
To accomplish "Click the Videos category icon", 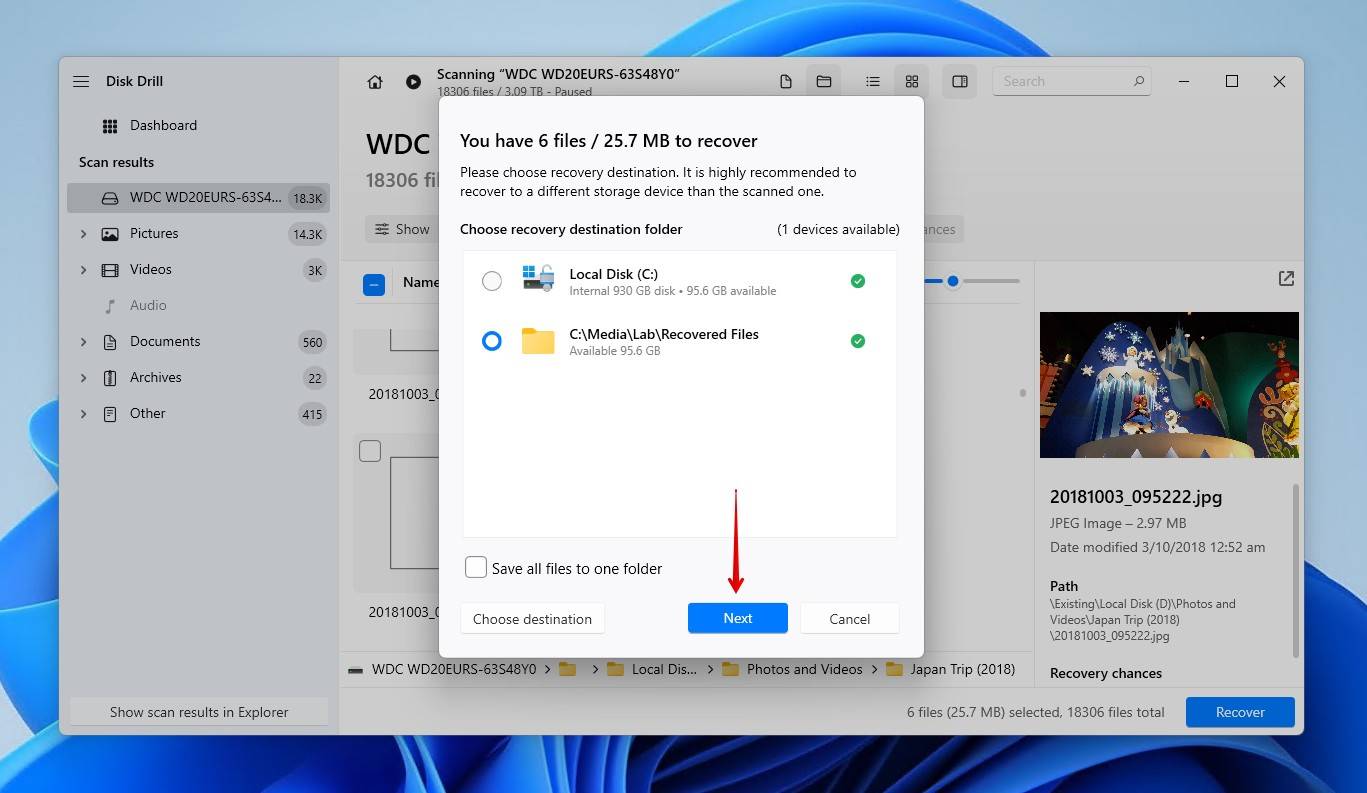I will [110, 270].
